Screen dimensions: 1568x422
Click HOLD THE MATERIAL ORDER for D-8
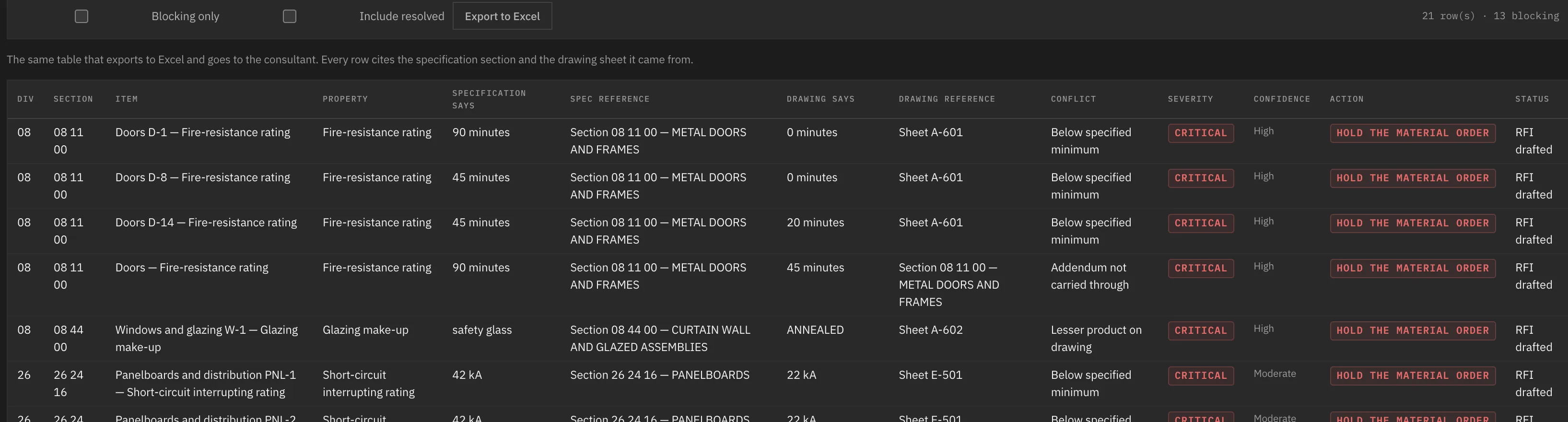1412,178
